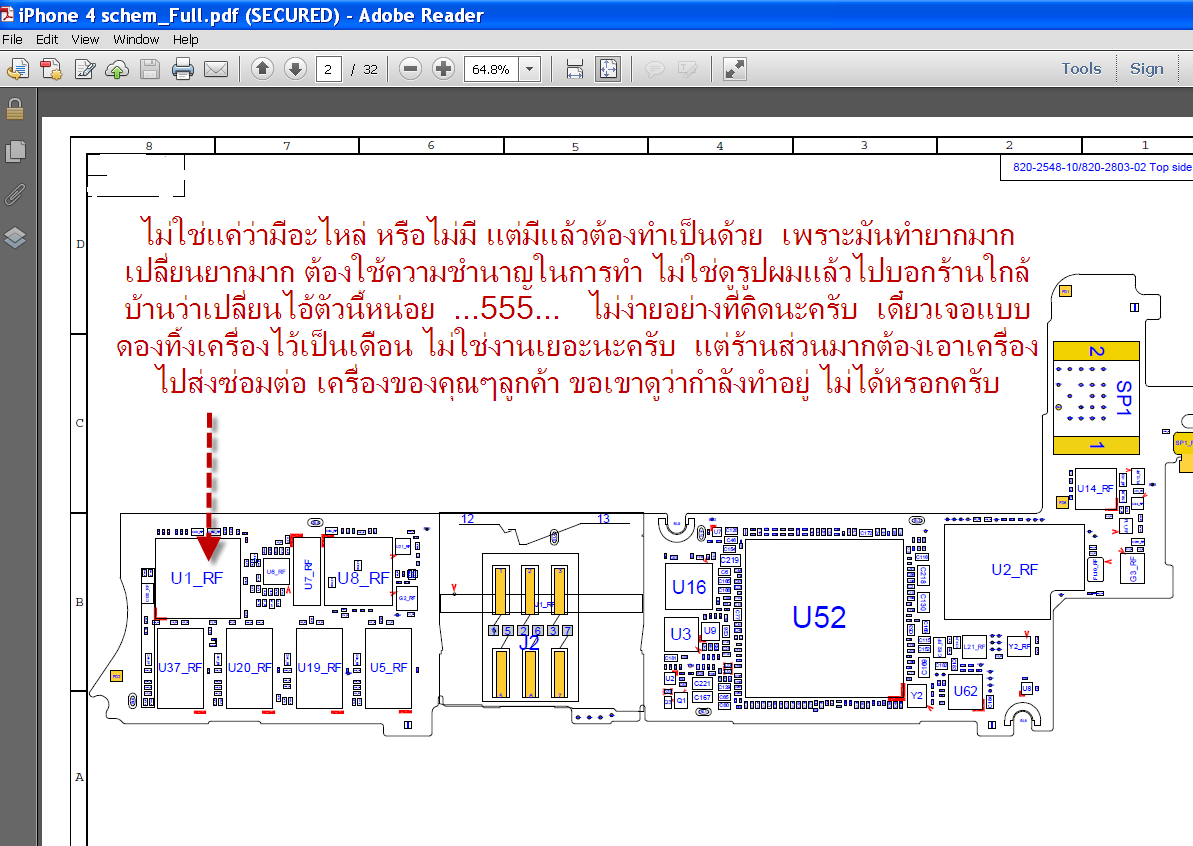
Task: Open the layers panel icon
Action: click(x=15, y=238)
